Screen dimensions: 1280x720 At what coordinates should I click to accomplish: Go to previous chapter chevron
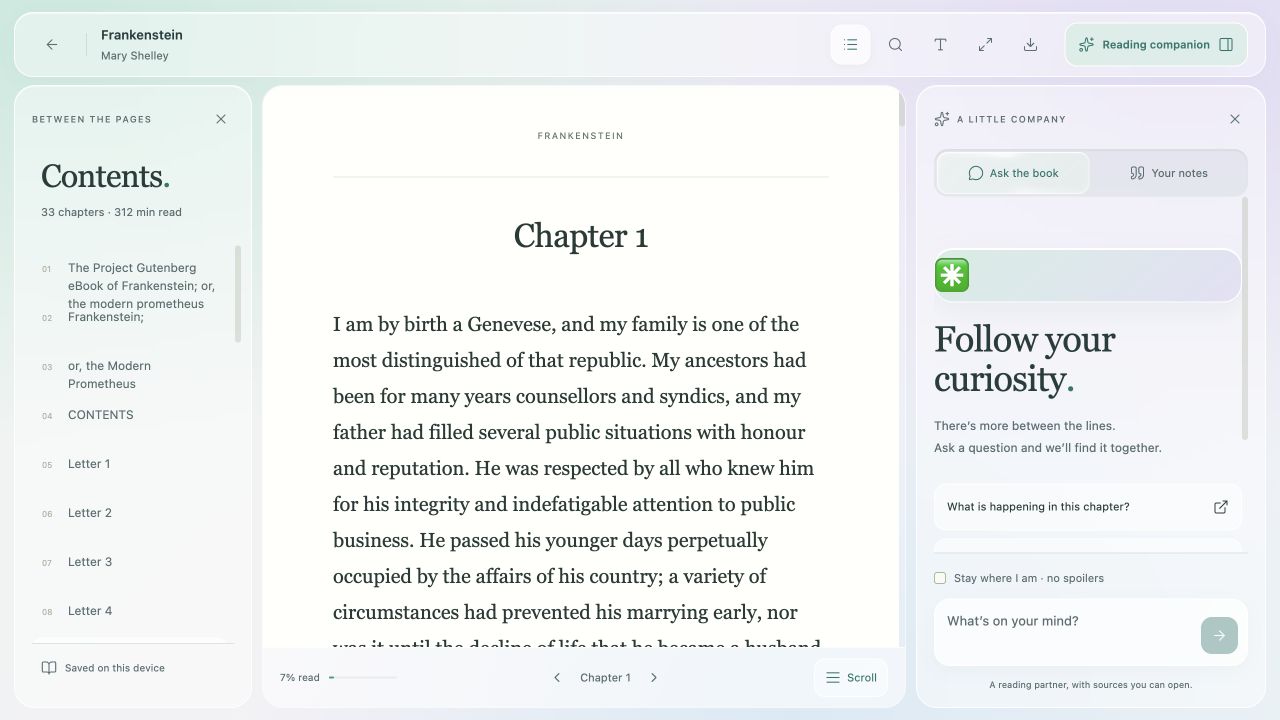tap(557, 678)
